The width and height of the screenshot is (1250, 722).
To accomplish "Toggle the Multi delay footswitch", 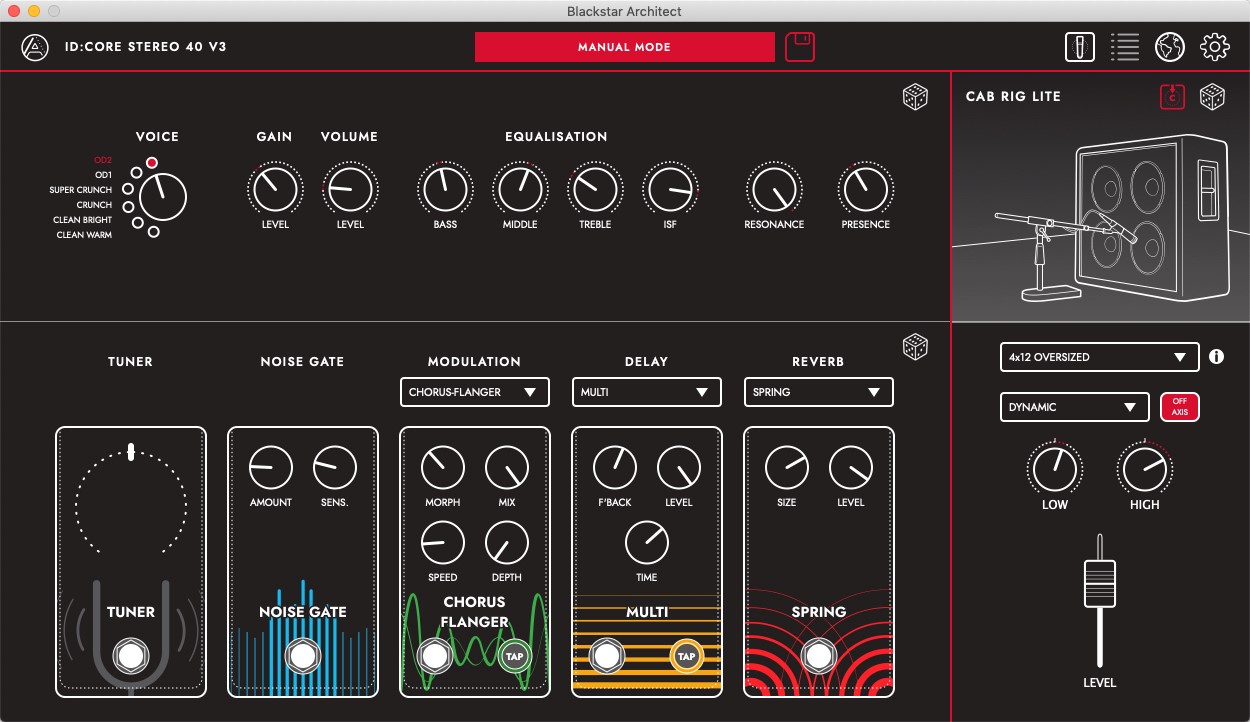I will pyautogui.click(x=606, y=657).
